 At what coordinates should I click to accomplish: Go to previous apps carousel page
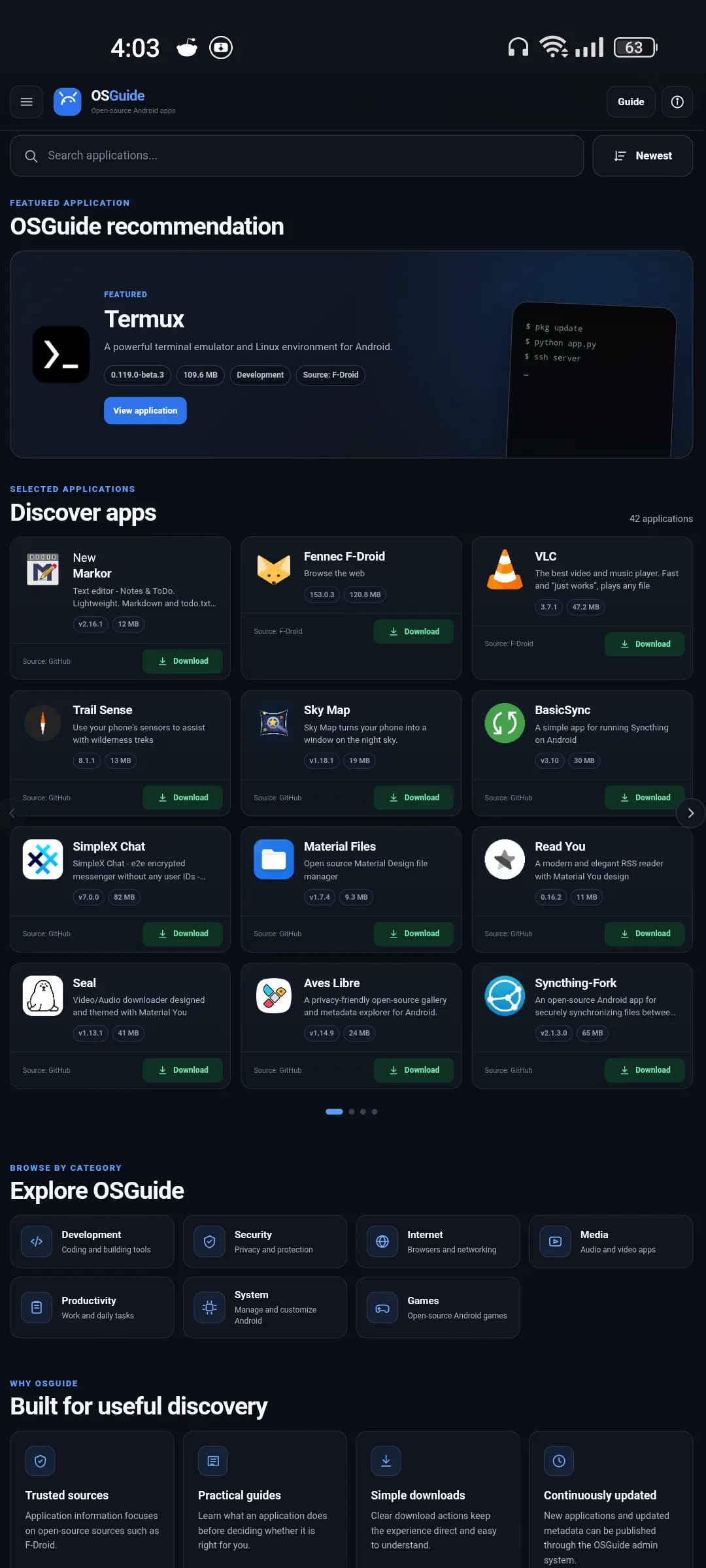pyautogui.click(x=12, y=813)
